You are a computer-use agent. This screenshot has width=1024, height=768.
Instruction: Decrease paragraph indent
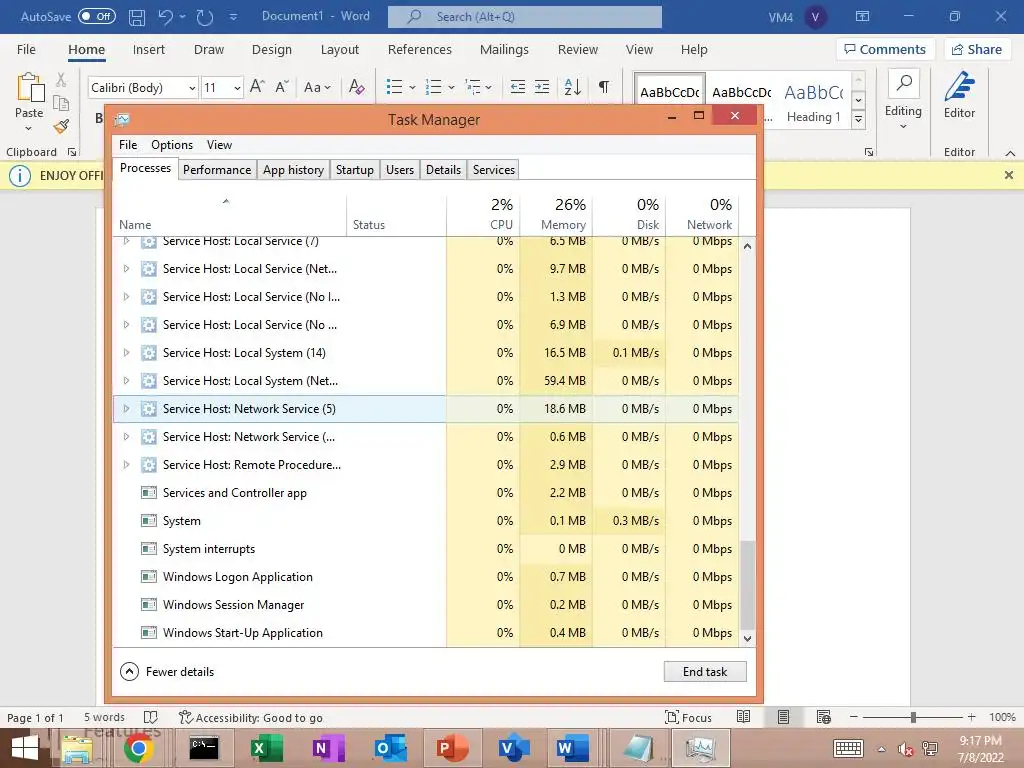518,87
